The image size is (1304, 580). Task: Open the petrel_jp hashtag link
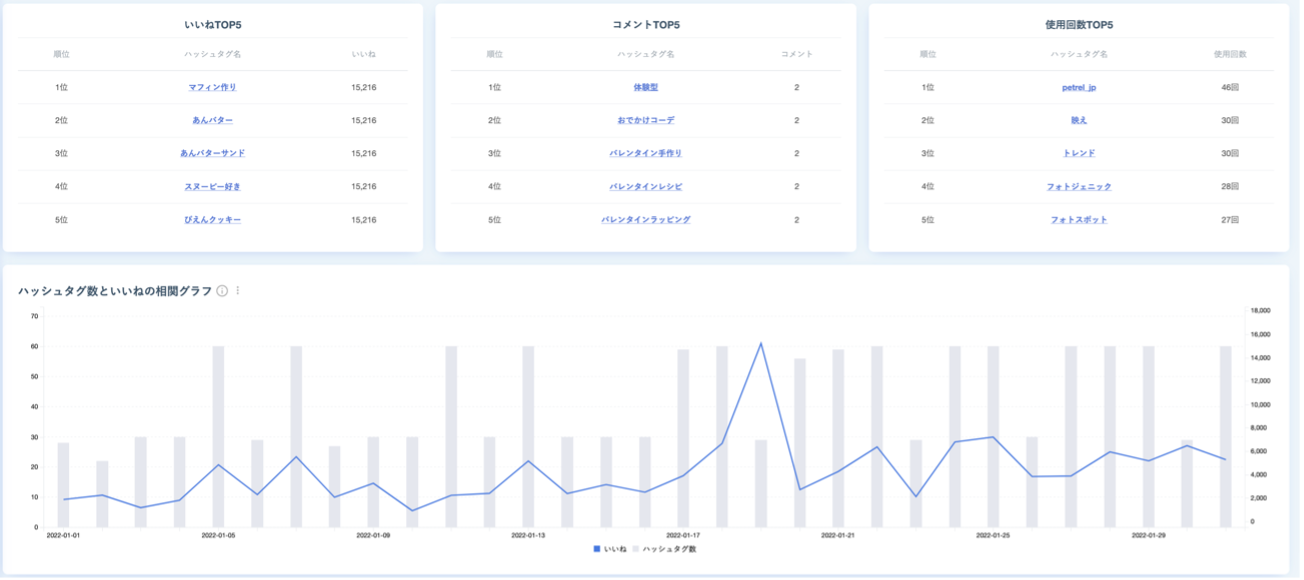(1079, 87)
